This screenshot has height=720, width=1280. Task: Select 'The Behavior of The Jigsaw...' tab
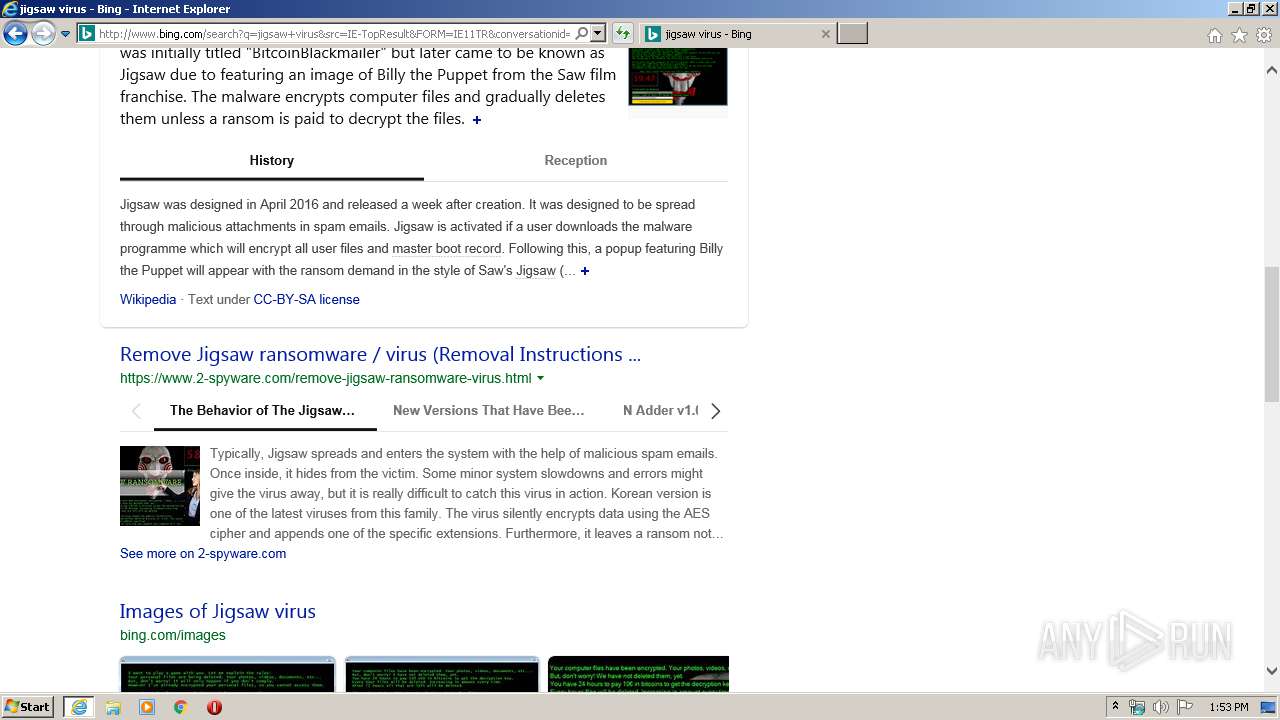click(263, 410)
